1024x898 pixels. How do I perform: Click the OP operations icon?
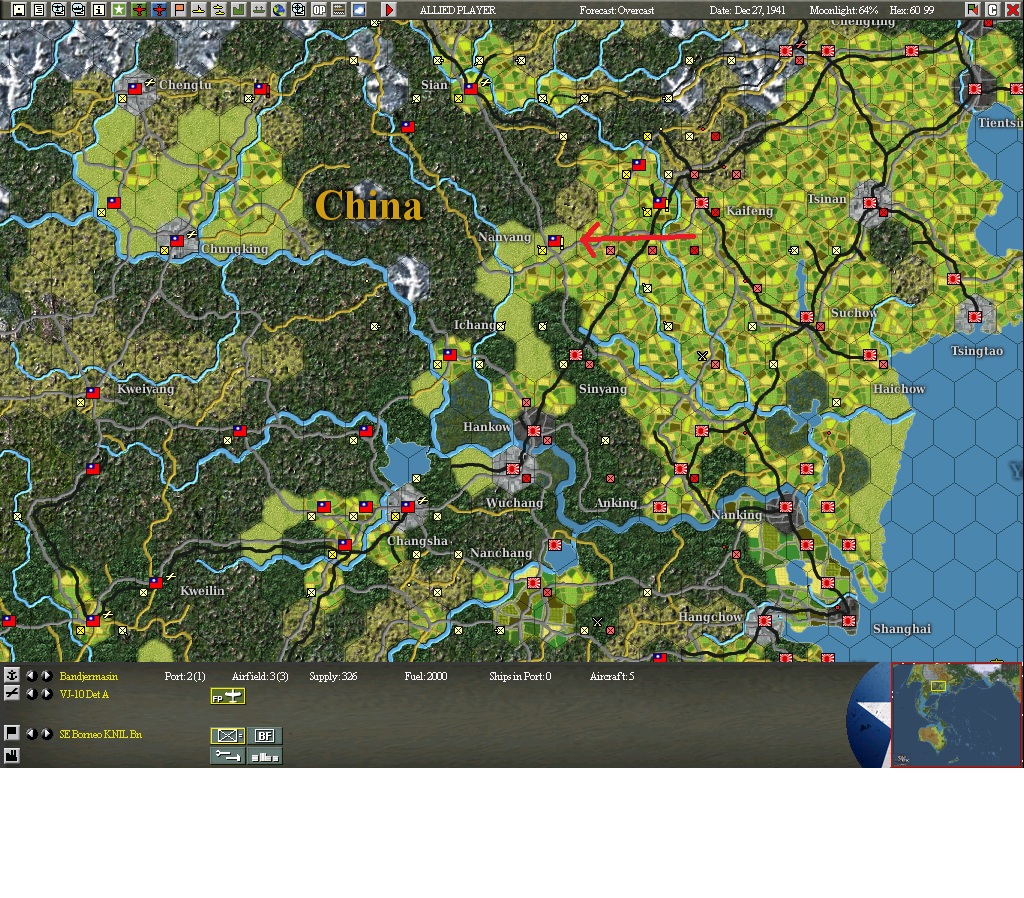[319, 10]
